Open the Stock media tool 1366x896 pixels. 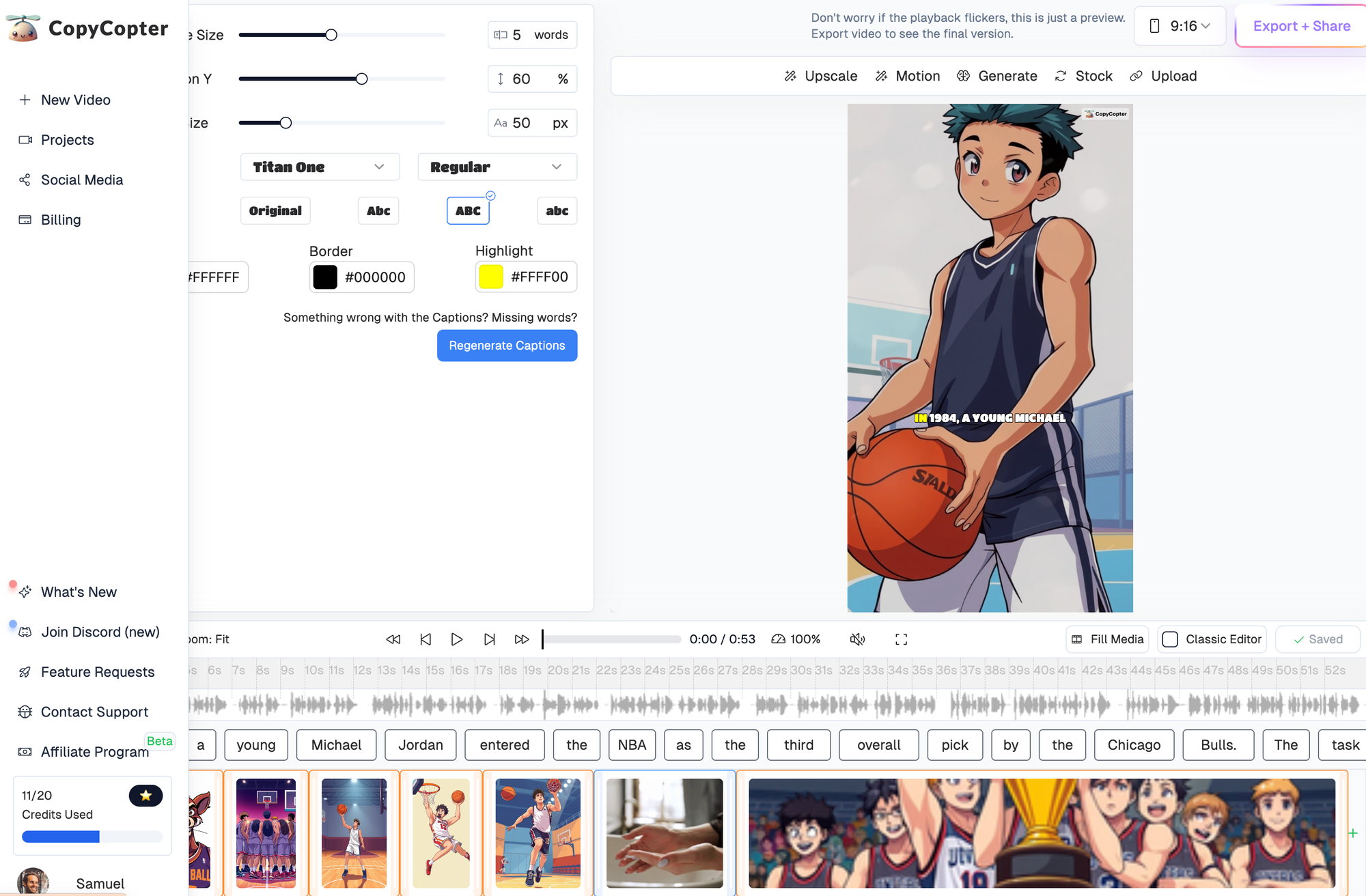click(1083, 76)
